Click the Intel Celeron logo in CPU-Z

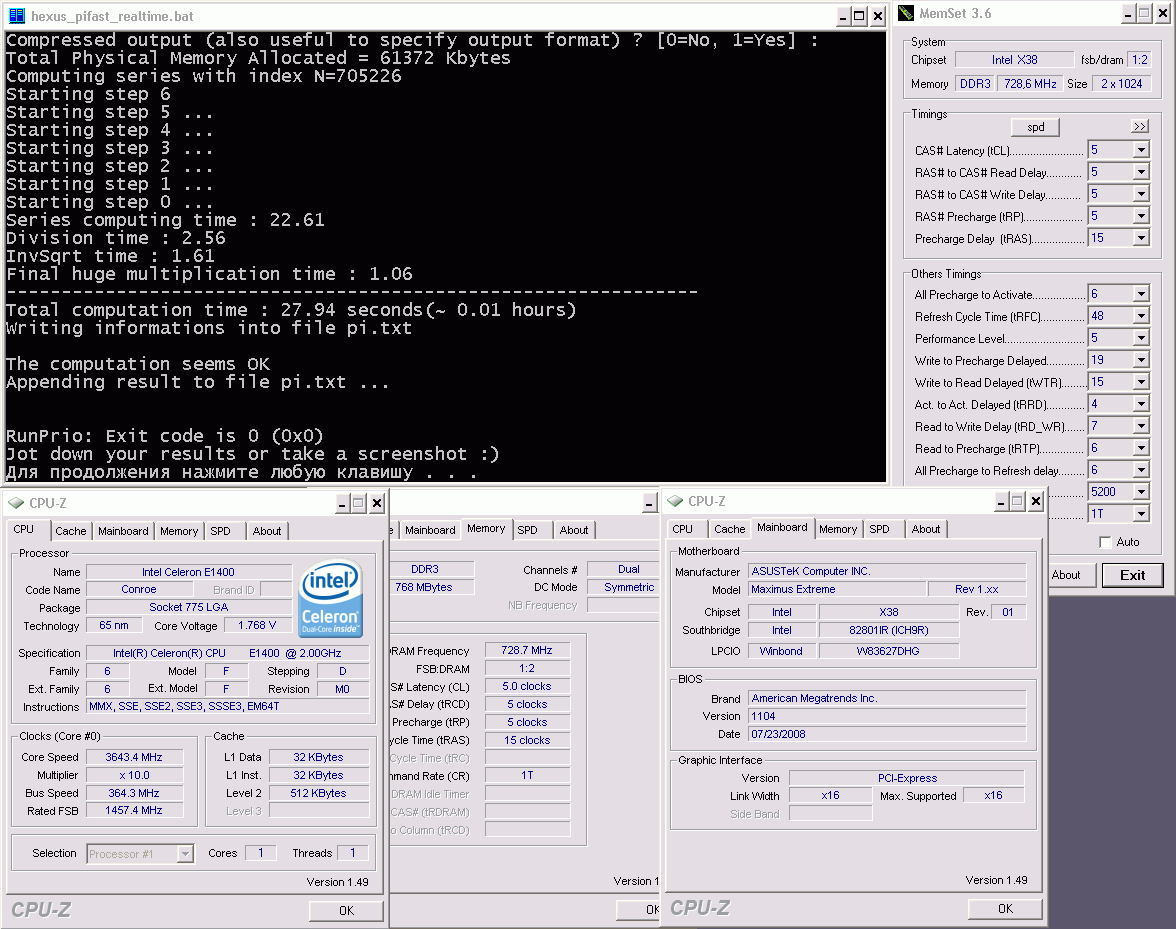[330, 600]
